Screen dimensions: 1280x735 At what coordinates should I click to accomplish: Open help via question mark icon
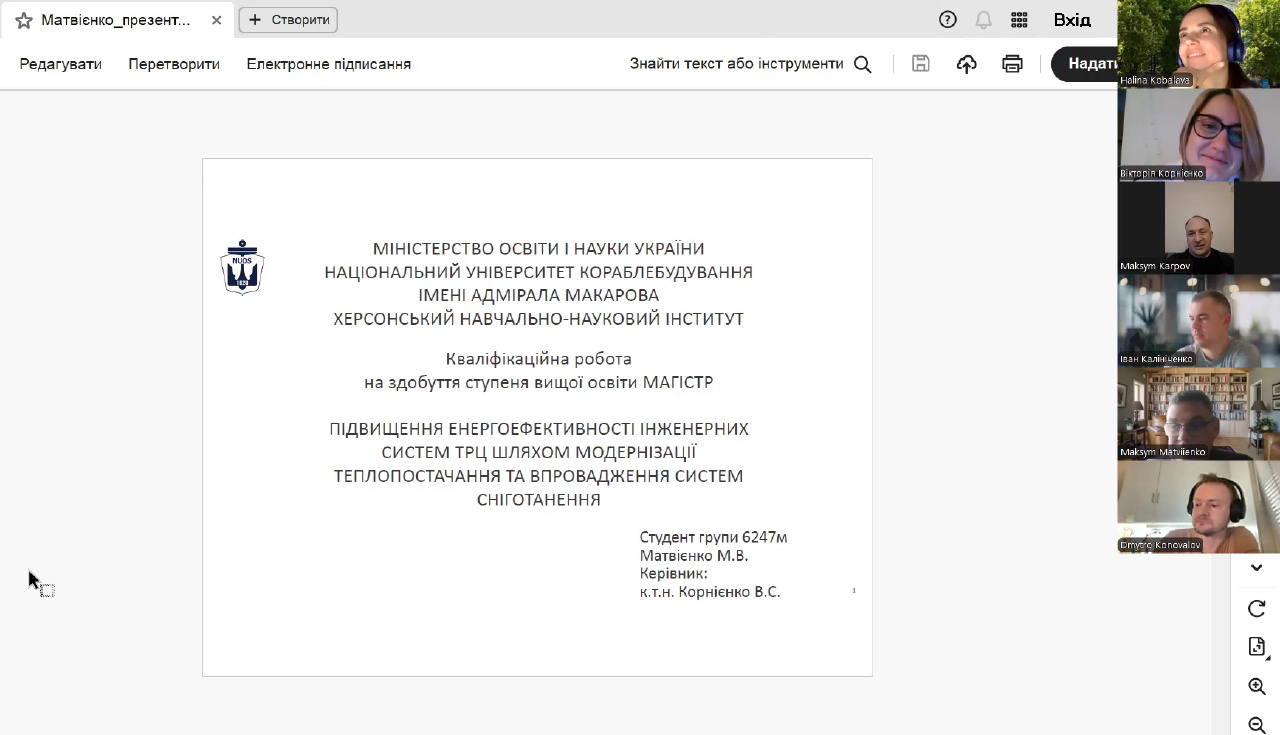(x=947, y=20)
